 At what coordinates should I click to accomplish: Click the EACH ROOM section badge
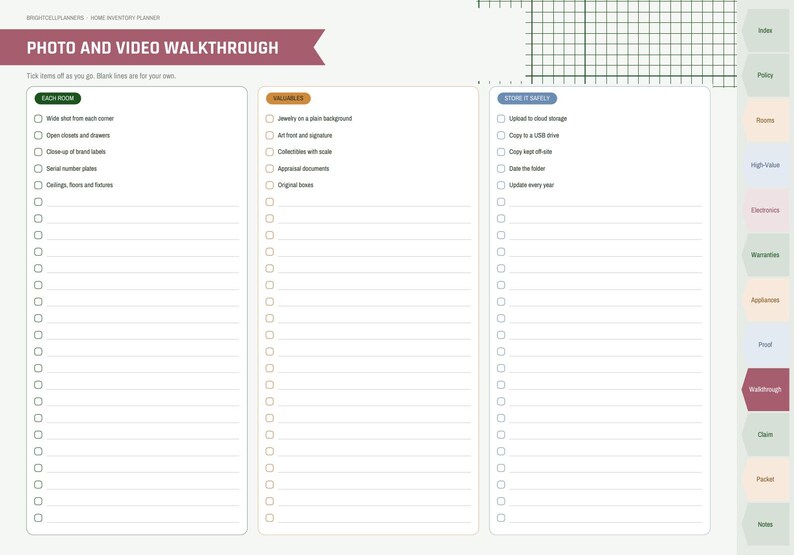pos(58,98)
